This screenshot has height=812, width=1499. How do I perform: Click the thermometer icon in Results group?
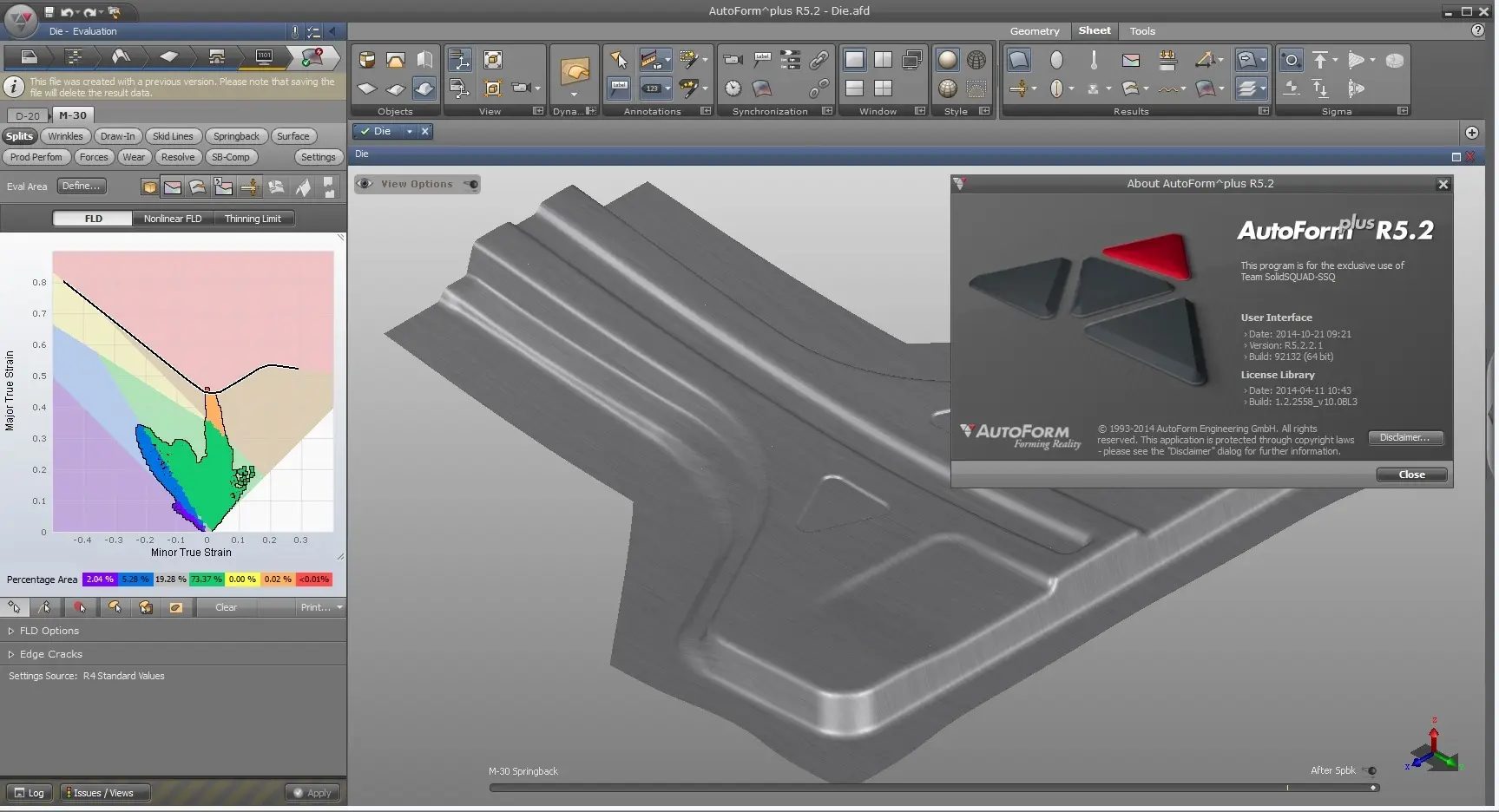[x=1094, y=60]
